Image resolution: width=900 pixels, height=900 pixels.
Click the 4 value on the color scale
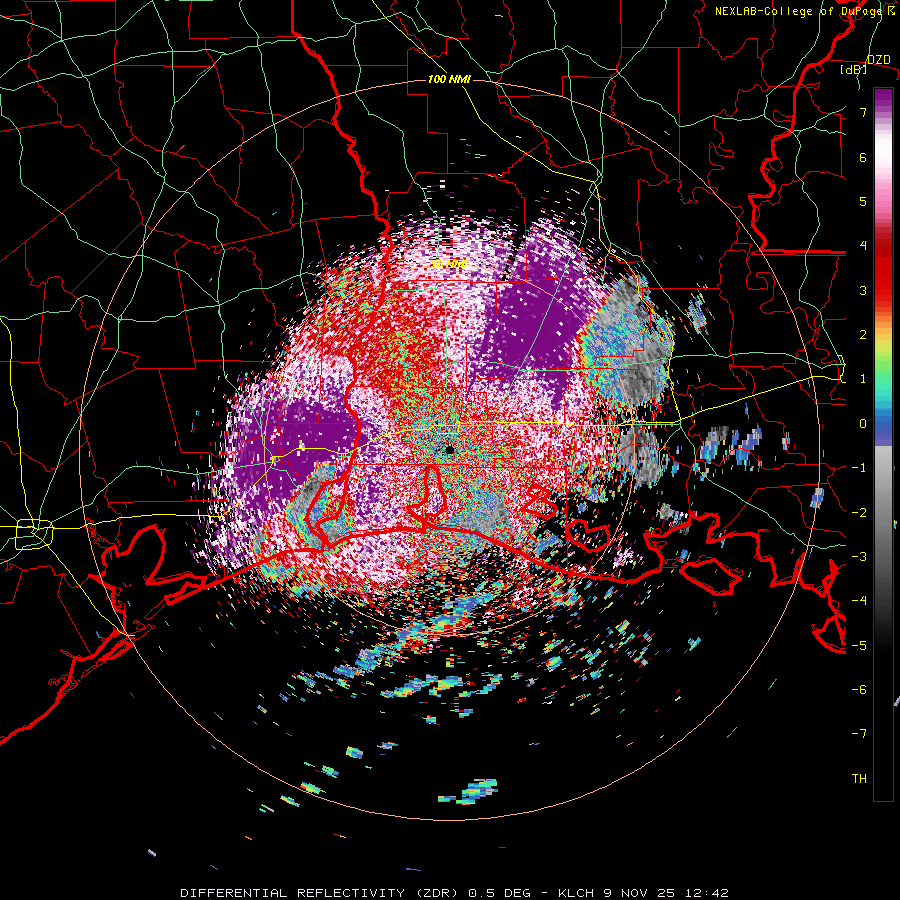[863, 246]
